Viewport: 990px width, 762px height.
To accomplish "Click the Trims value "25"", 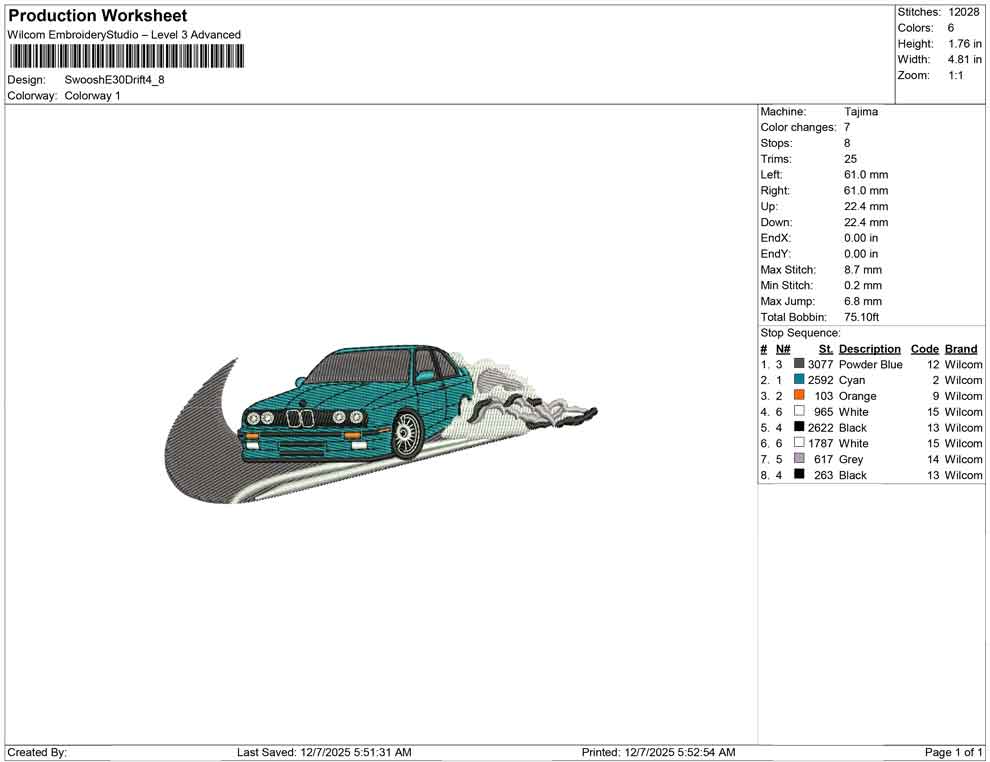I will coord(850,158).
